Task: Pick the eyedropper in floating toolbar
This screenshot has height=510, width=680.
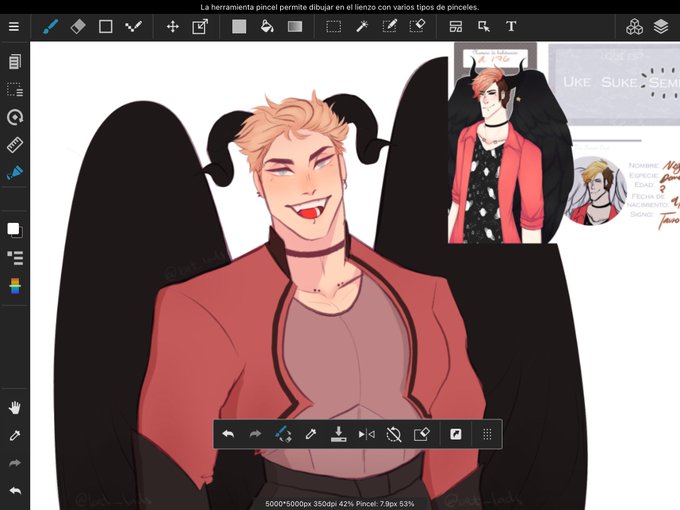Action: tap(311, 434)
